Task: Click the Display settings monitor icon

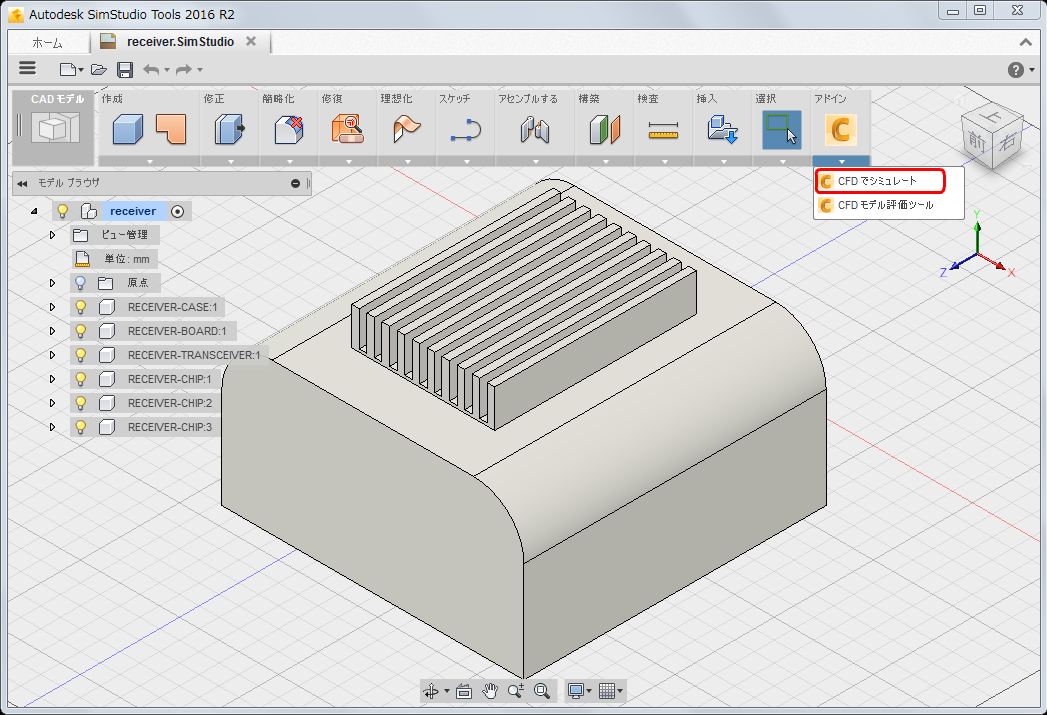Action: click(576, 692)
